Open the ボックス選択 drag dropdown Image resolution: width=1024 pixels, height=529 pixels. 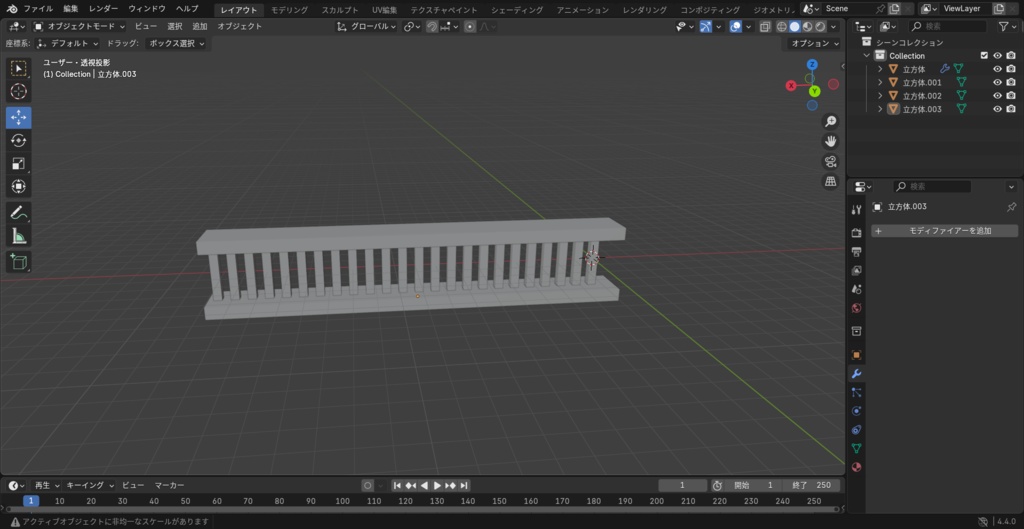175,44
